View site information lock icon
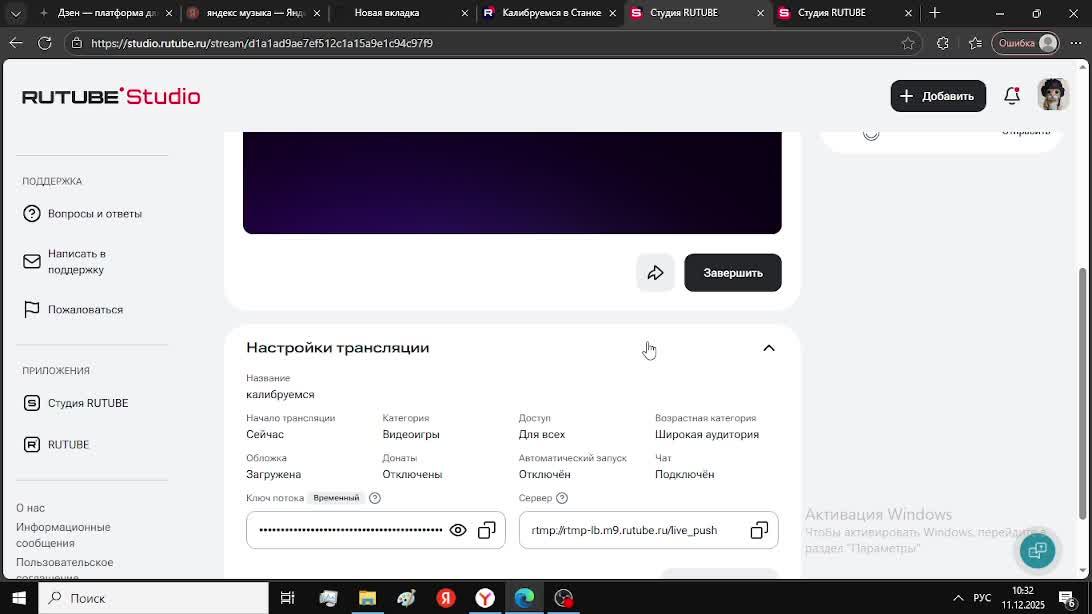This screenshot has height=614, width=1092. [77, 43]
